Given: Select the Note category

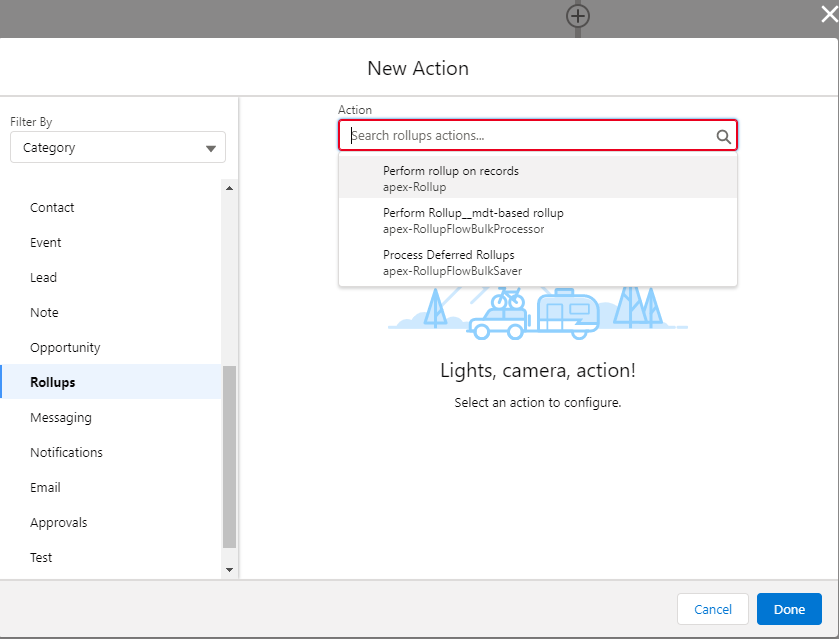Looking at the screenshot, I should pos(43,312).
